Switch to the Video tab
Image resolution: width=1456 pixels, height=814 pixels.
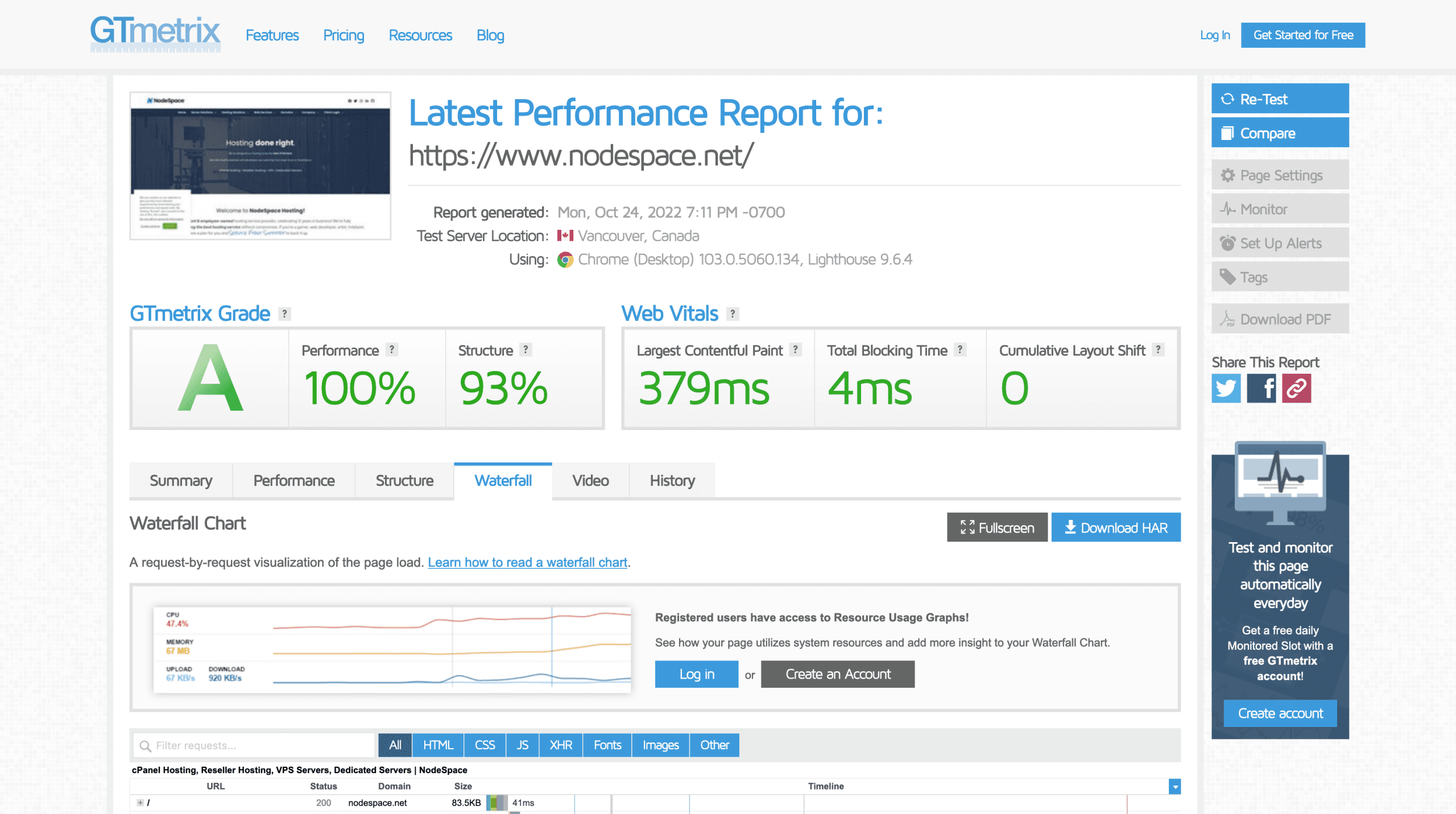[590, 481]
